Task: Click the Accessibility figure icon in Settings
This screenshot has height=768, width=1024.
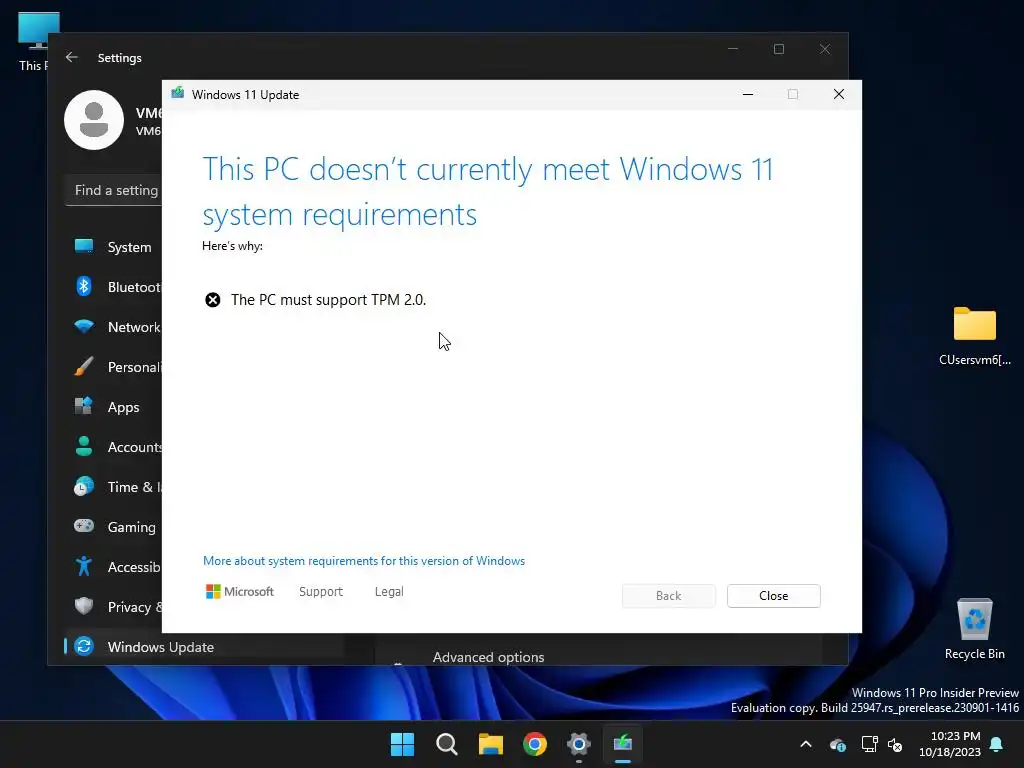Action: 84,566
